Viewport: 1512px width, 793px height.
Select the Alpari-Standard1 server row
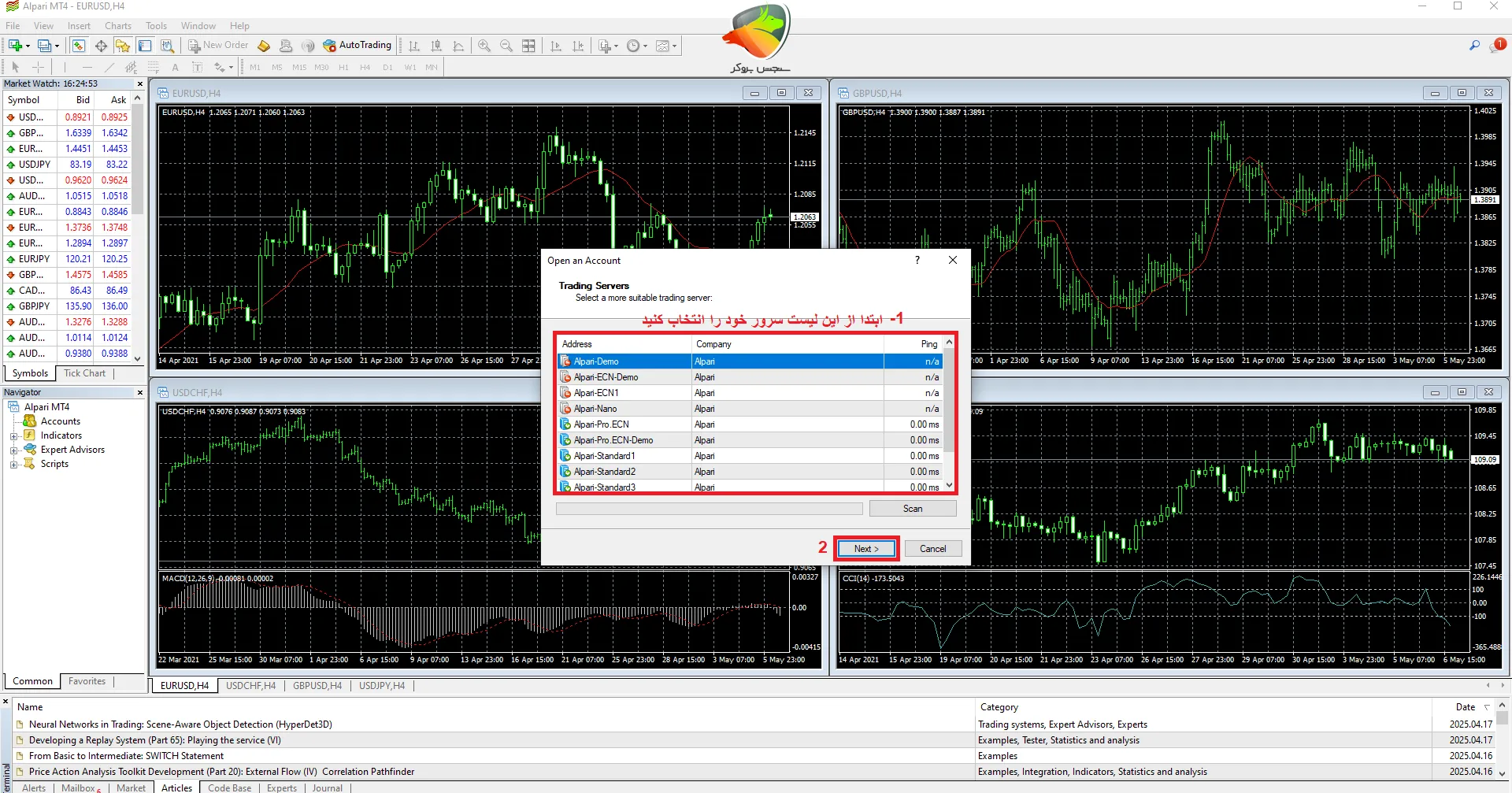(750, 456)
